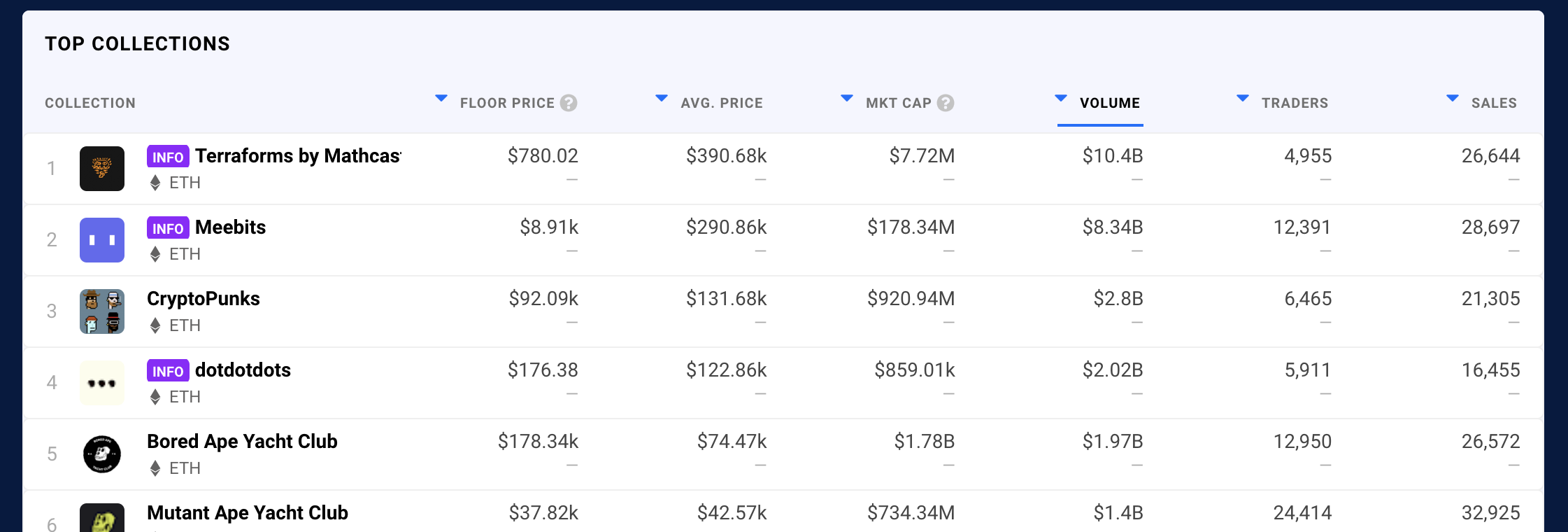Click the Ethereum icon under CryptoPunks

pyautogui.click(x=155, y=326)
